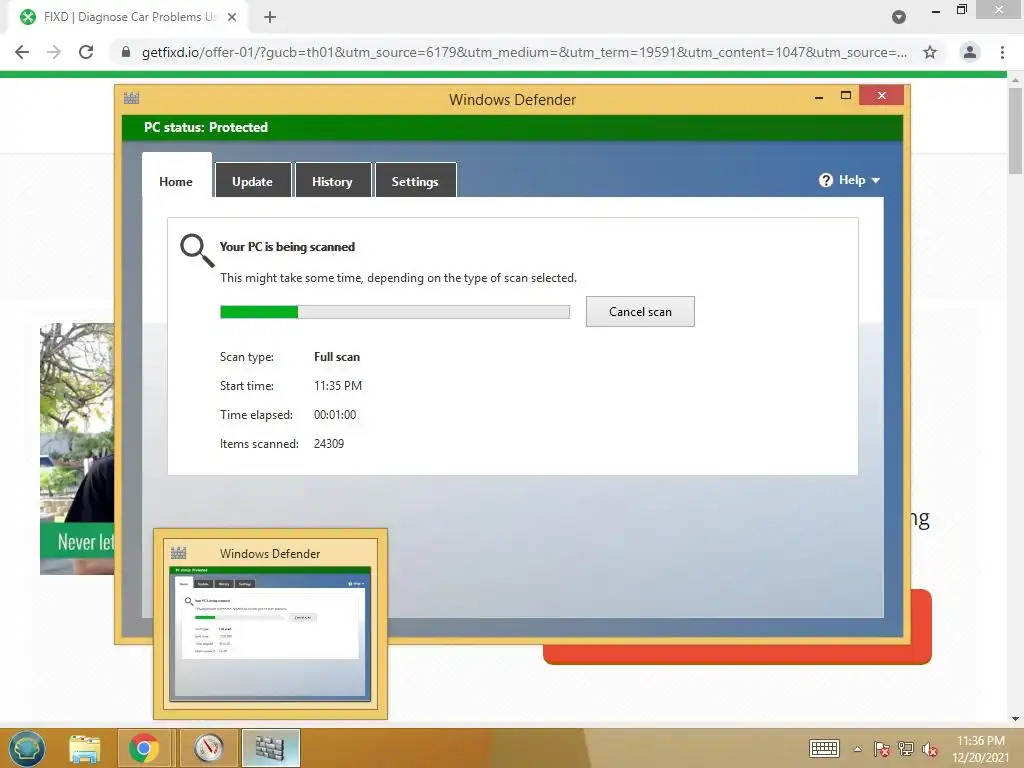This screenshot has height=768, width=1024.
Task: Click the Chrome tab search dropdown icon
Action: tap(899, 17)
